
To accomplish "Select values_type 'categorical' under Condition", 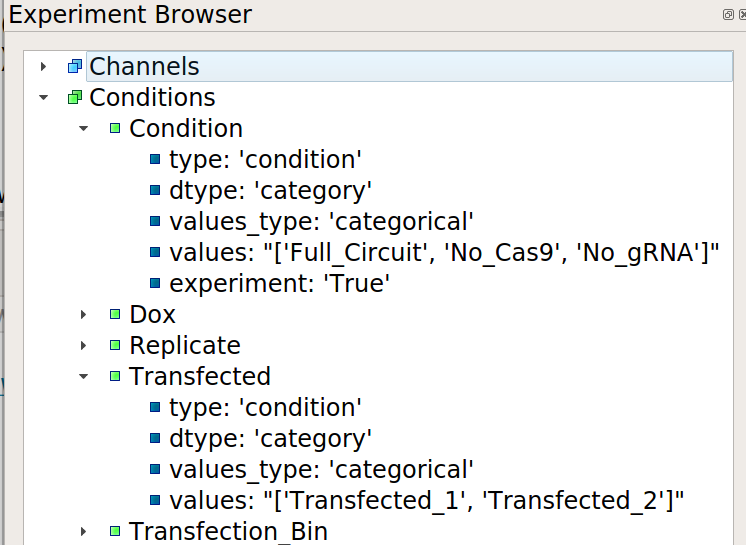I will point(321,221).
